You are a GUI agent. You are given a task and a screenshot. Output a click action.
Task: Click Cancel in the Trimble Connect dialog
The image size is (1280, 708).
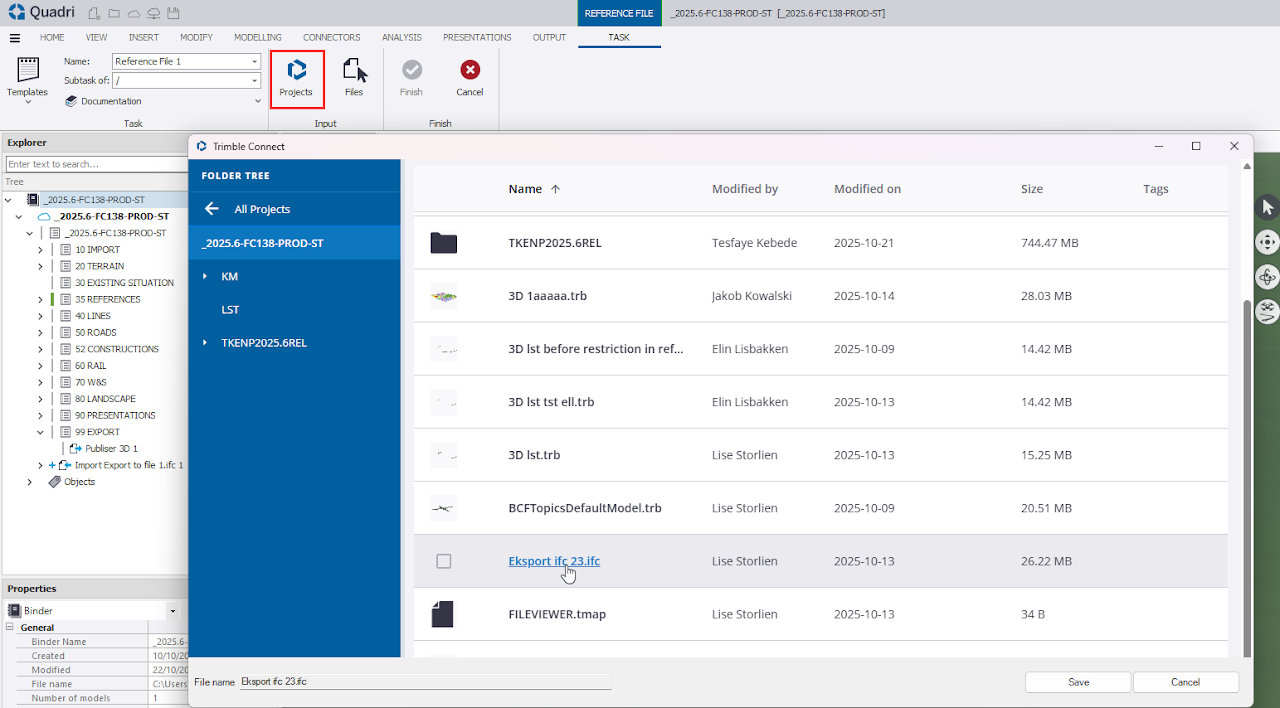click(x=1186, y=682)
